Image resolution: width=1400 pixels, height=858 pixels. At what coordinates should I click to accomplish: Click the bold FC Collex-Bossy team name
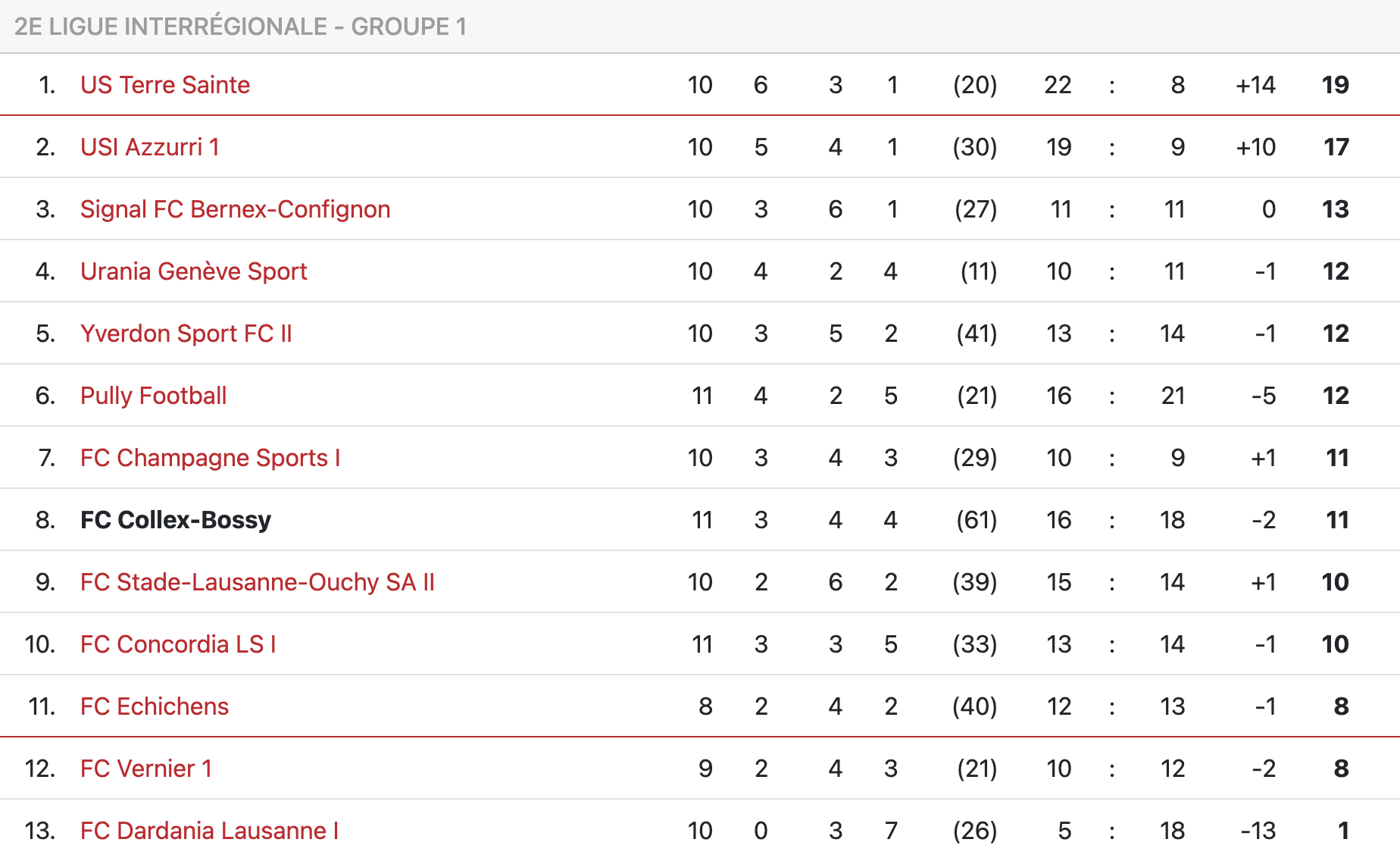175,520
